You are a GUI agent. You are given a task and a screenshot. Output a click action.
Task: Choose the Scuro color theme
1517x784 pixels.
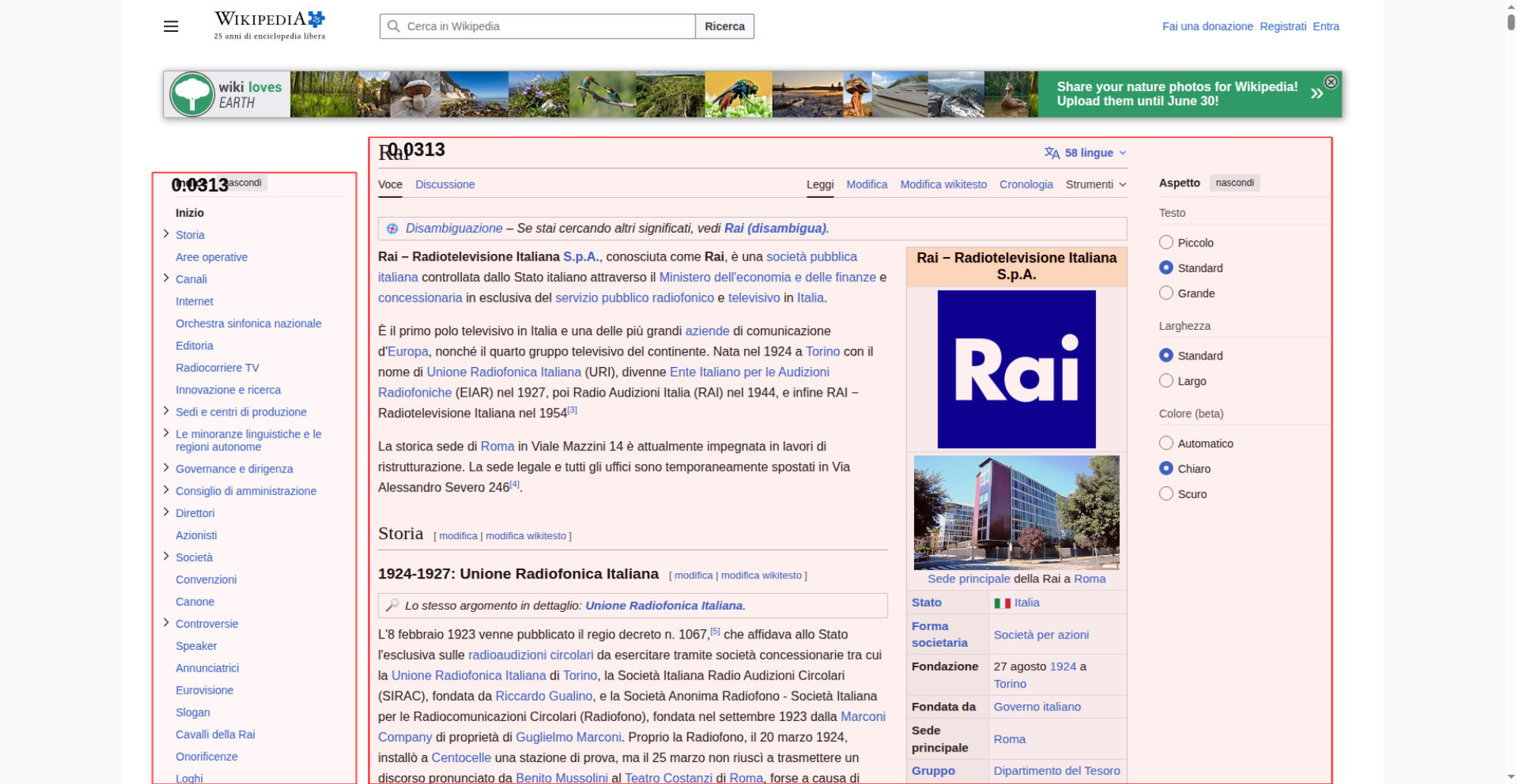point(1167,494)
